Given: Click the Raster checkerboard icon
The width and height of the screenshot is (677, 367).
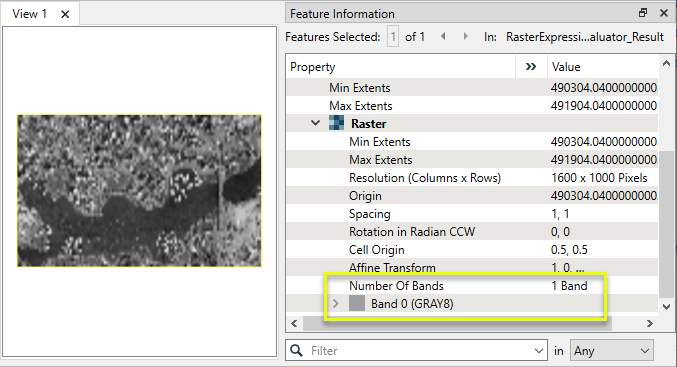Looking at the screenshot, I should 337,123.
